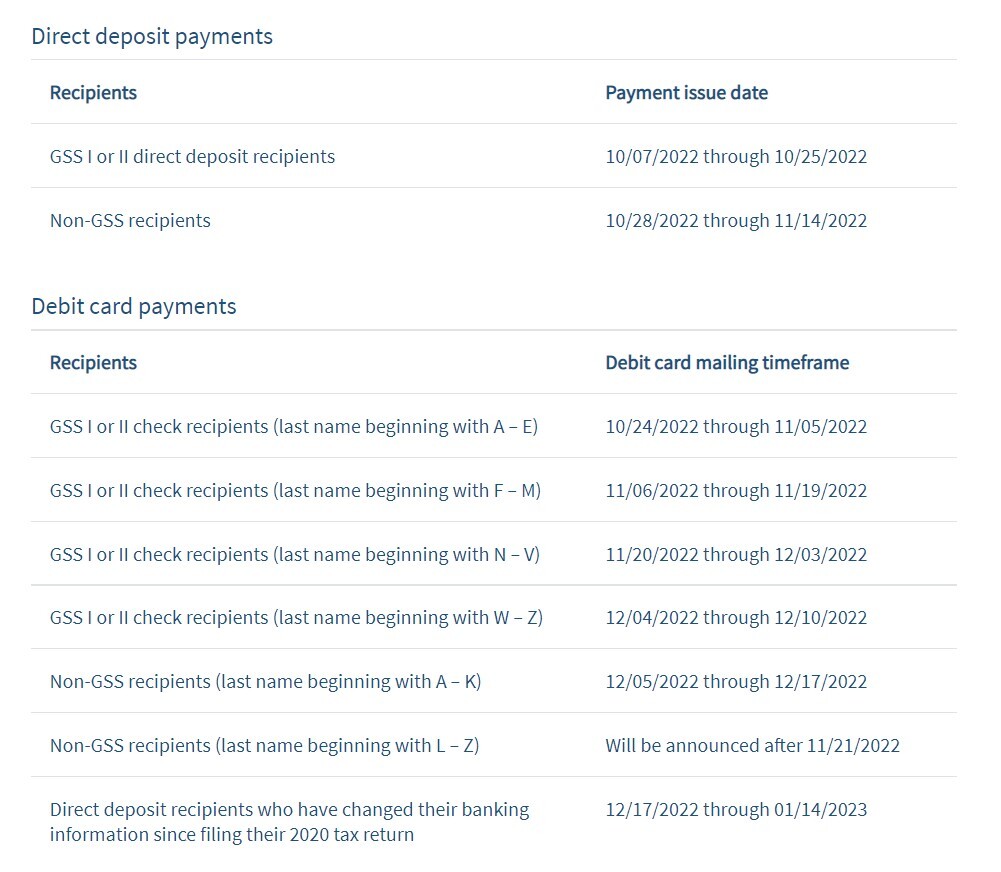The height and width of the screenshot is (872, 1001).
Task: Click the "Debit card payments" heading
Action: (x=134, y=306)
